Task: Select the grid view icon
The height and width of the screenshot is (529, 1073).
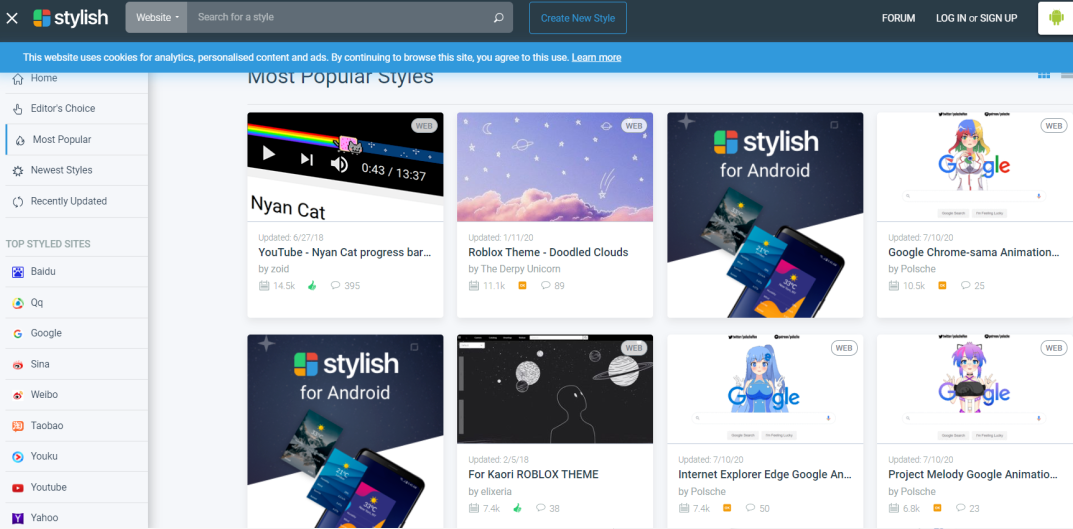Action: [x=1044, y=75]
